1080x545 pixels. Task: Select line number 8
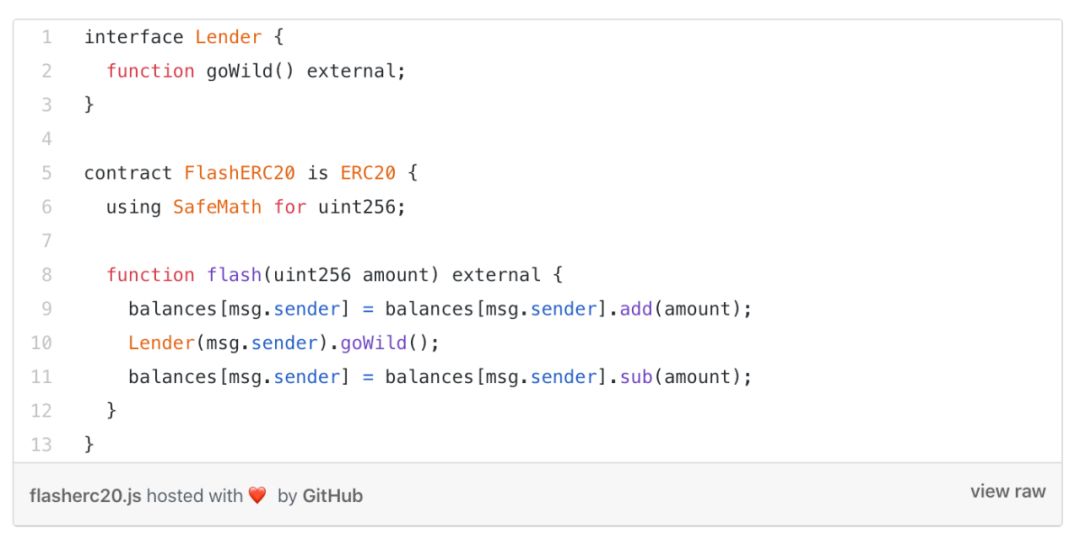46,275
